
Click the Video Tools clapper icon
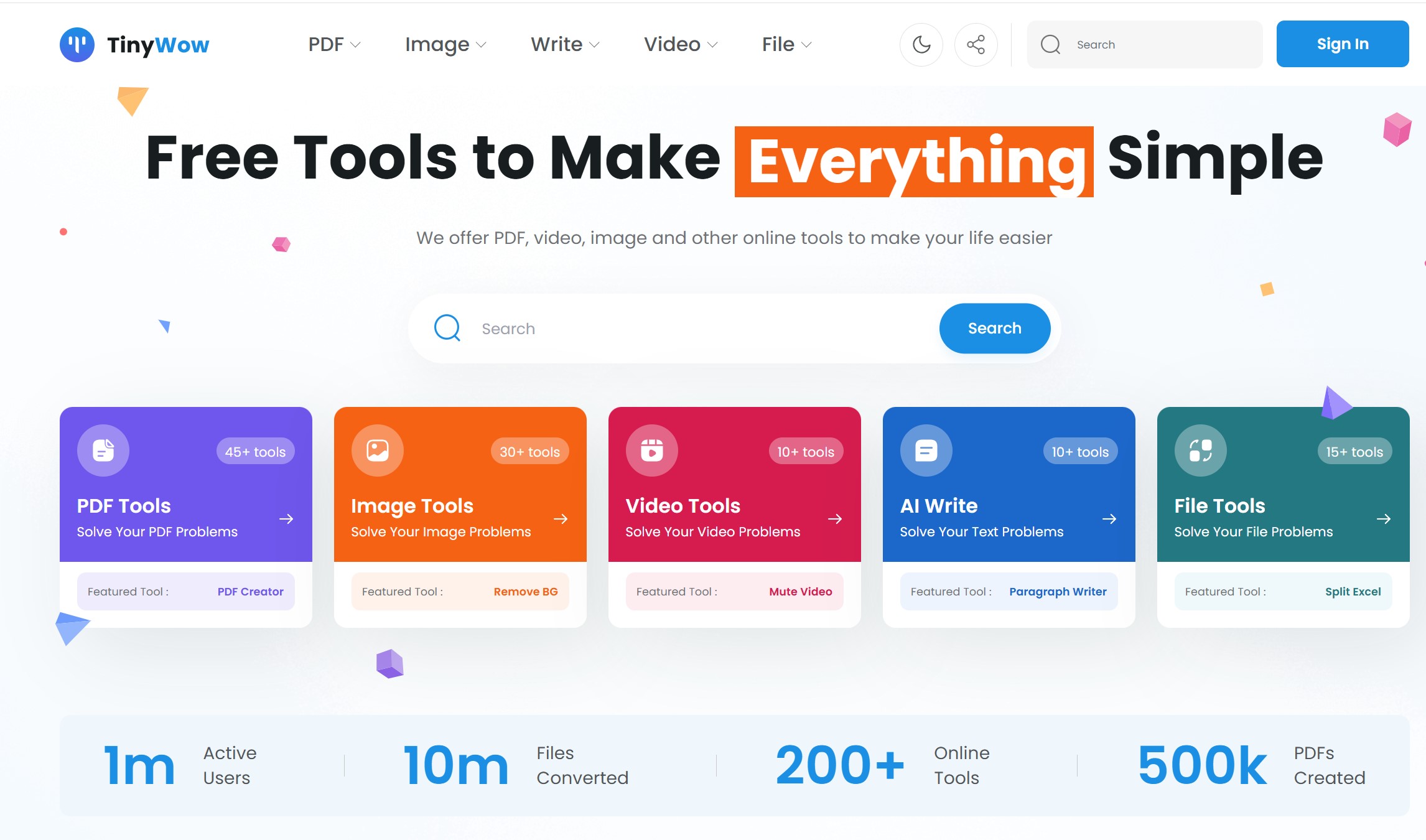pos(652,450)
